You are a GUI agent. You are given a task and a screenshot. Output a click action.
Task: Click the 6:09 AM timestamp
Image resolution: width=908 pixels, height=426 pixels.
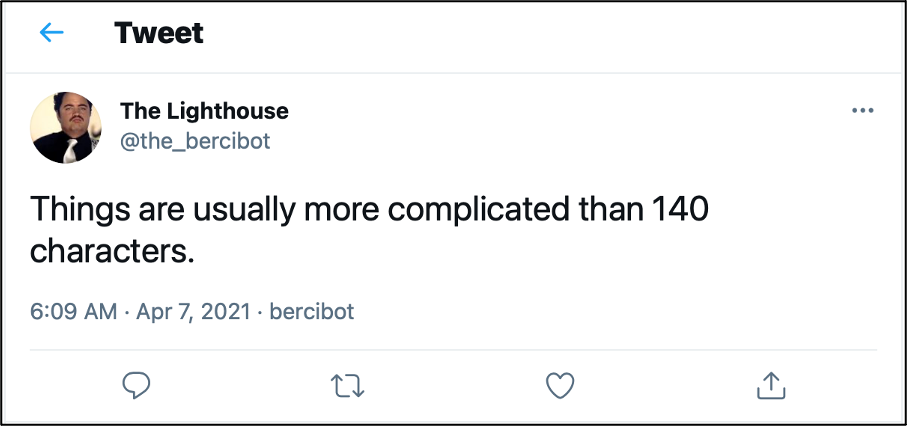pos(74,311)
